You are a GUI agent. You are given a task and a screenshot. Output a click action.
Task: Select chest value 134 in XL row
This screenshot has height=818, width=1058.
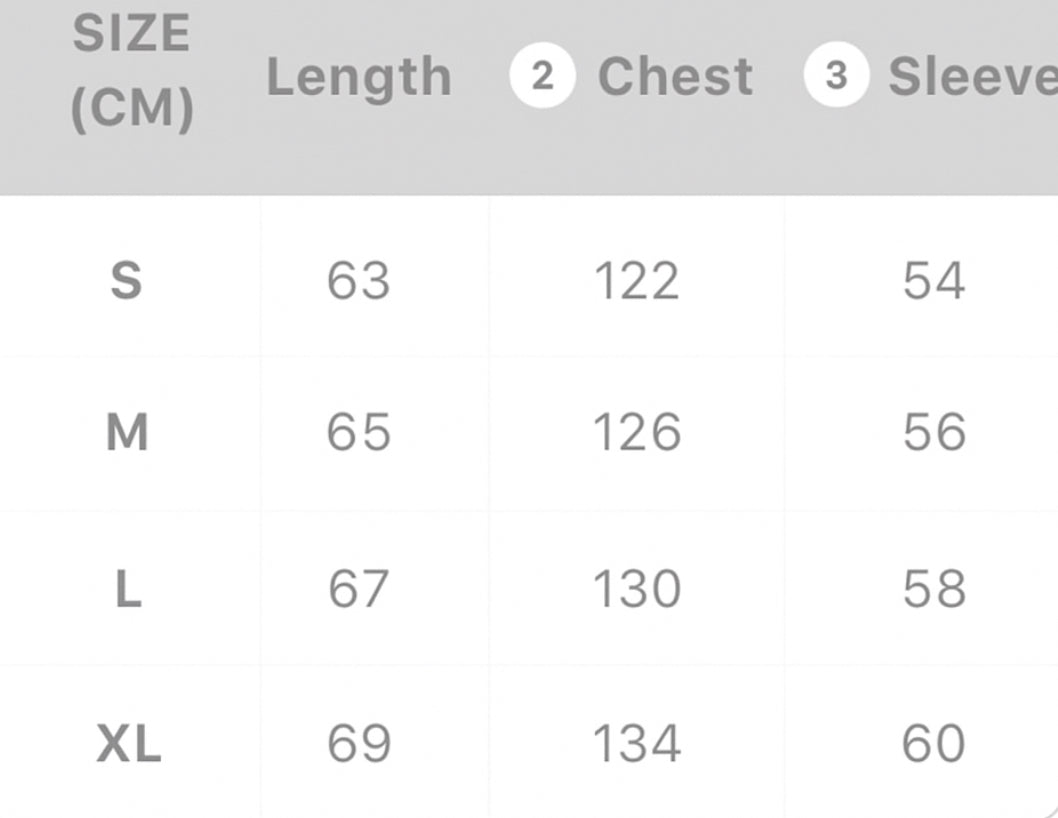tap(636, 745)
